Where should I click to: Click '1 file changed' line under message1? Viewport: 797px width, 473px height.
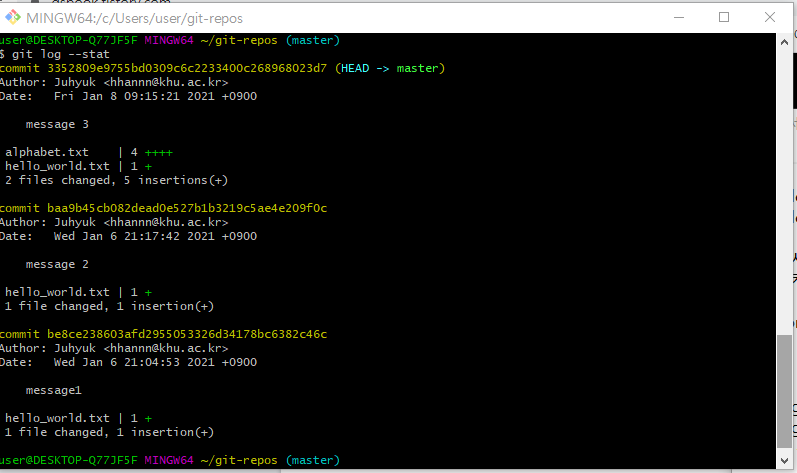coord(109,432)
